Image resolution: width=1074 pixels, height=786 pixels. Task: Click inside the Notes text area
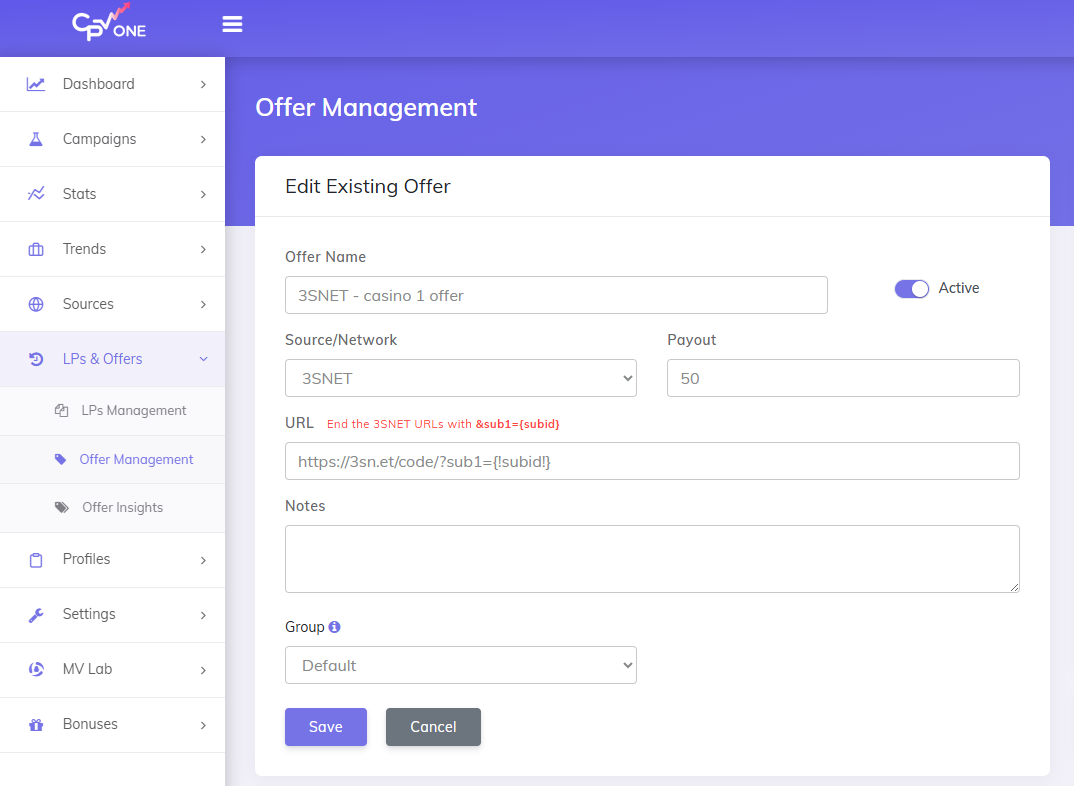pos(651,558)
